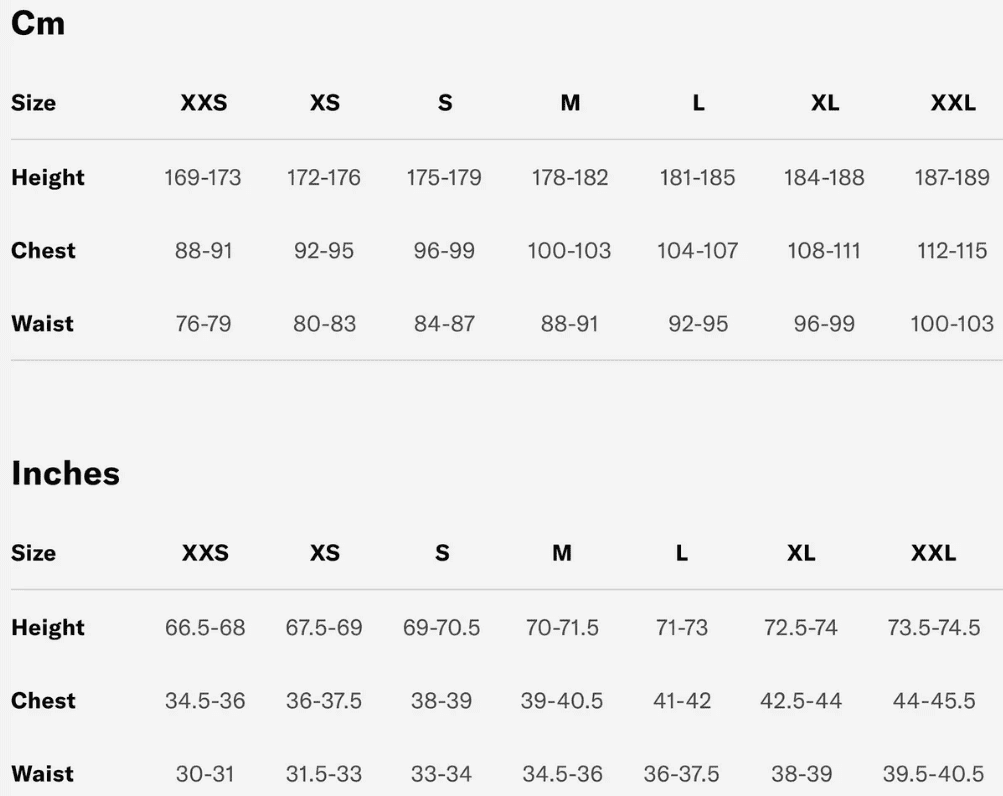Click the Size label in Inches table

pyautogui.click(x=33, y=553)
